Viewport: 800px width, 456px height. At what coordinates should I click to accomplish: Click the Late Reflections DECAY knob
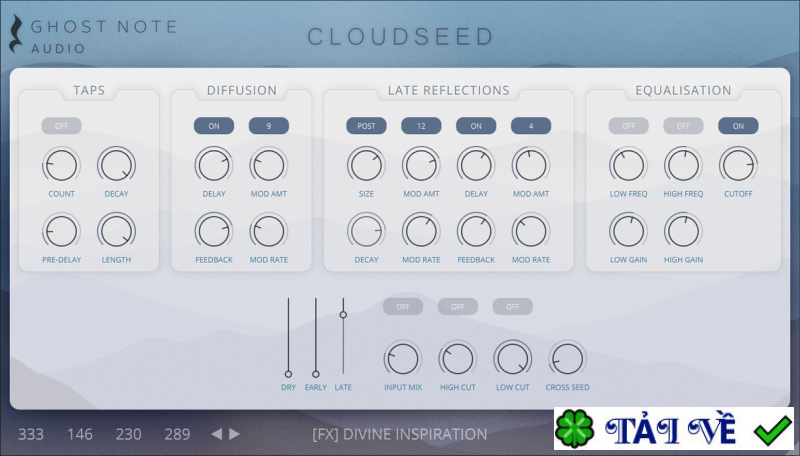tap(366, 231)
